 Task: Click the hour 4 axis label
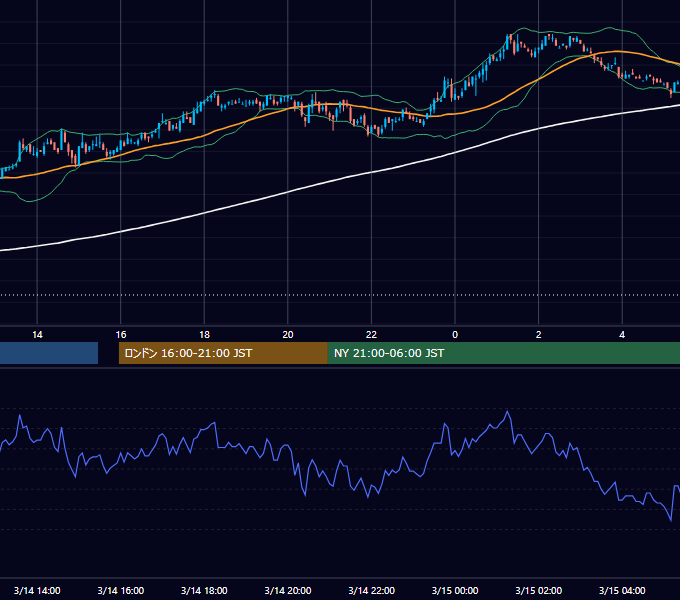point(622,335)
